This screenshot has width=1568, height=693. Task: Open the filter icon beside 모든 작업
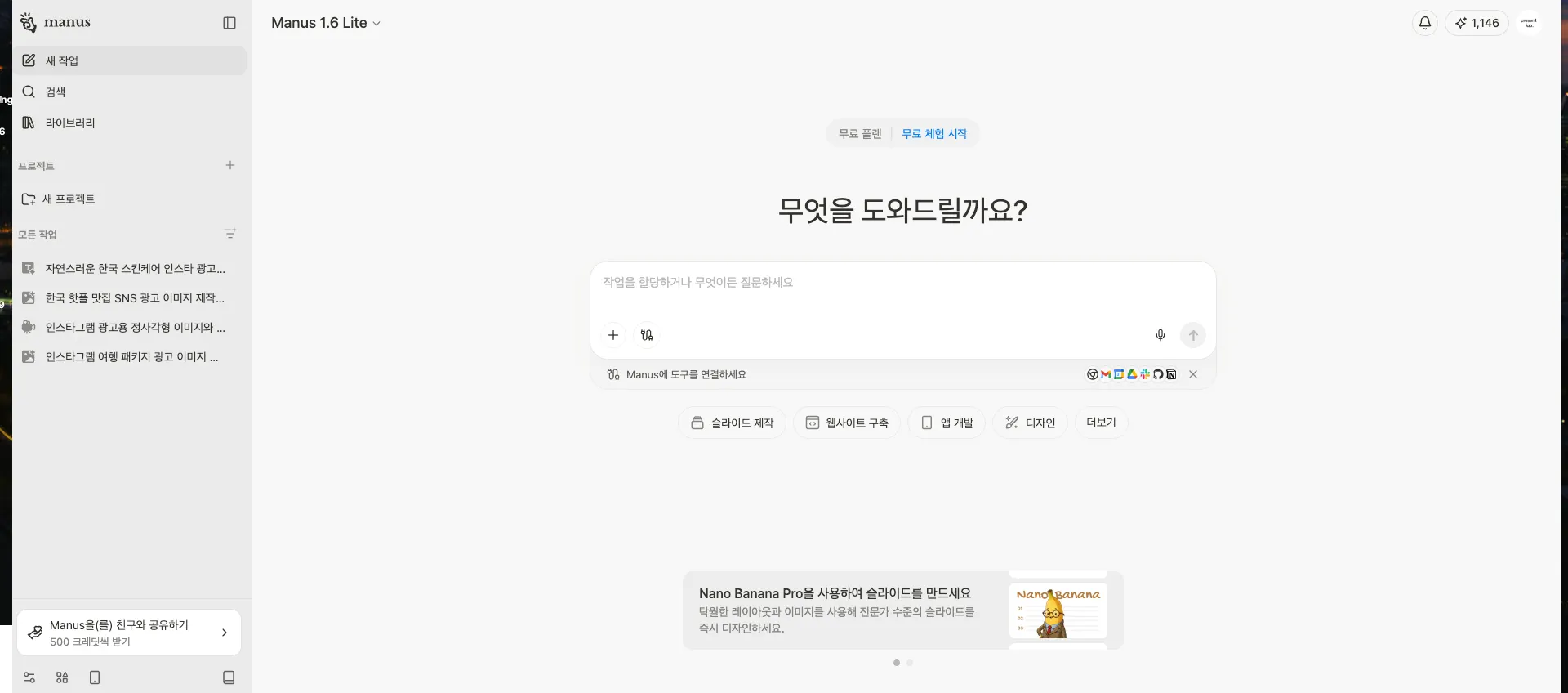click(230, 234)
